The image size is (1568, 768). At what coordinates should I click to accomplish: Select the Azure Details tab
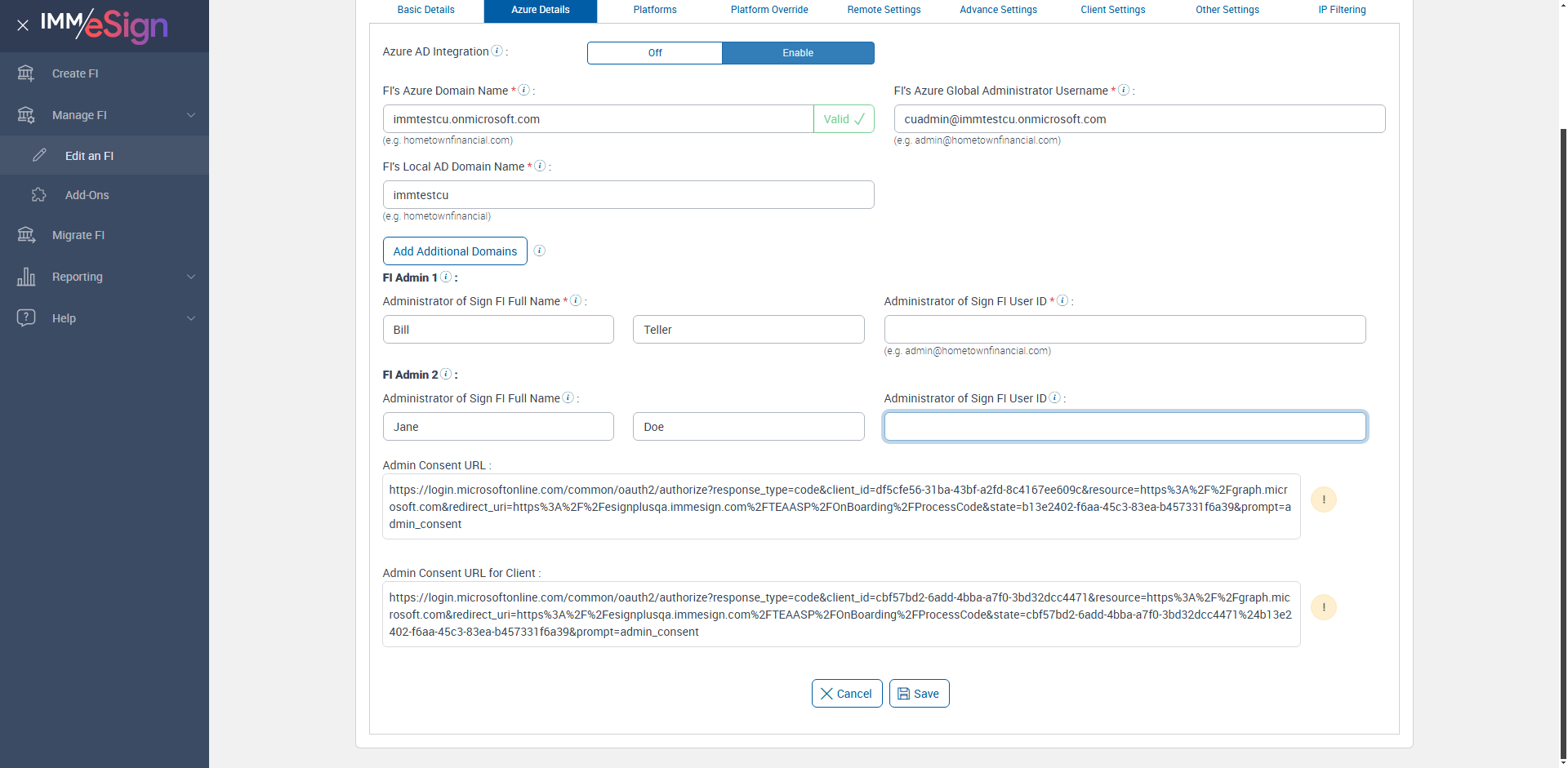point(541,10)
